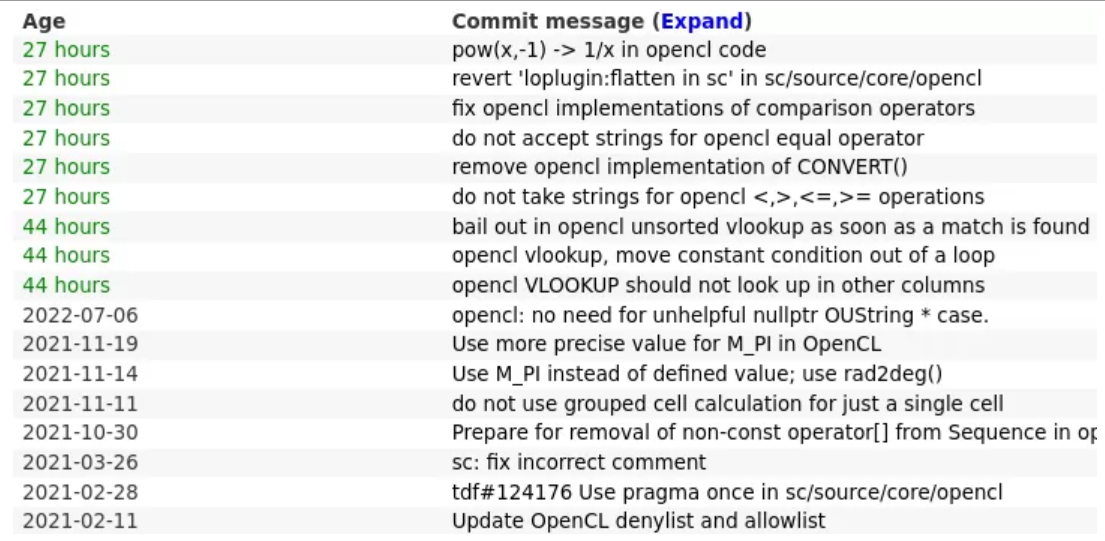Open 'tdf#124176 Use pragma once' commit
The image size is (1105, 541).
point(726,492)
